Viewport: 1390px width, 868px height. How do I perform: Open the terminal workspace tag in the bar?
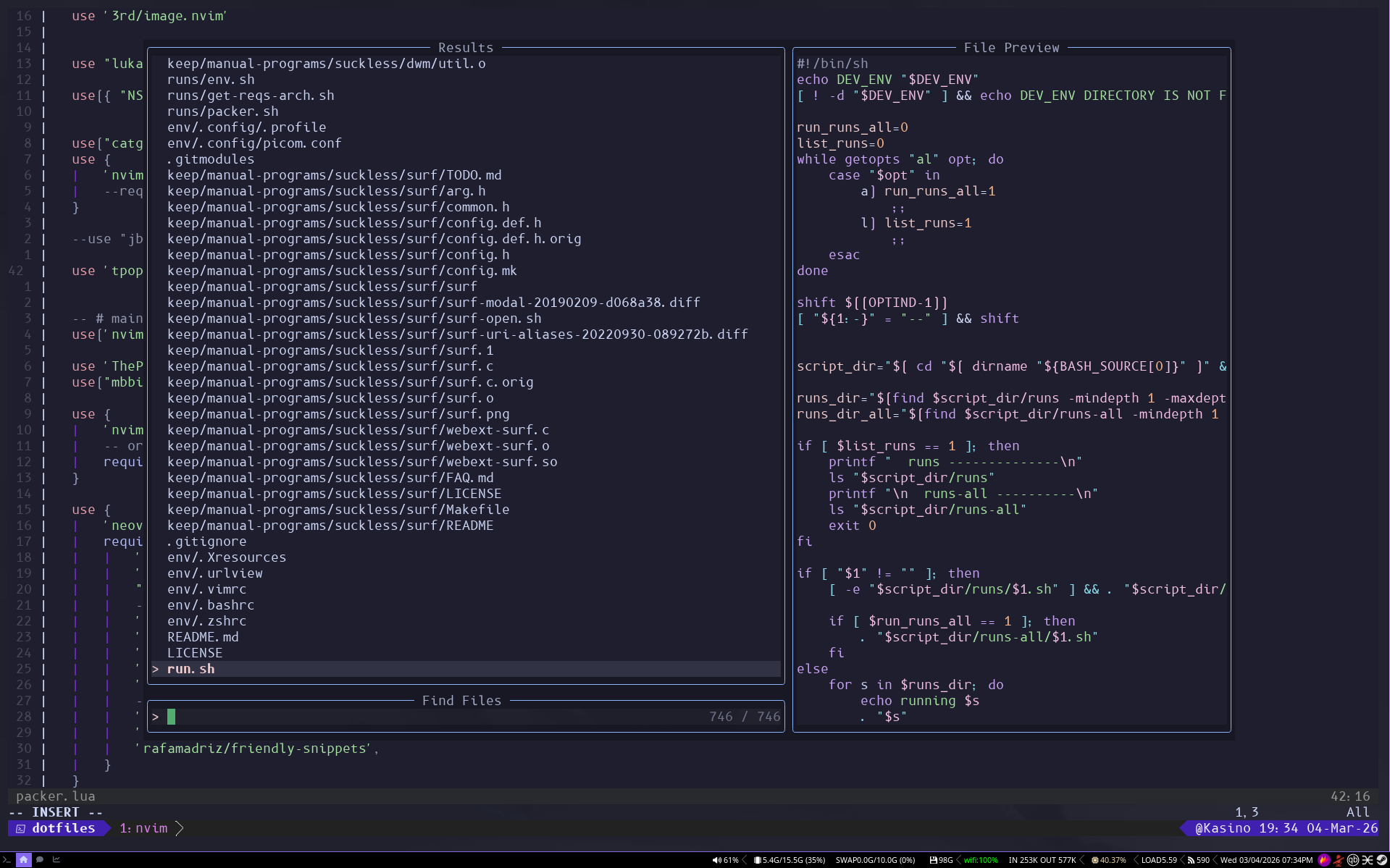7,860
